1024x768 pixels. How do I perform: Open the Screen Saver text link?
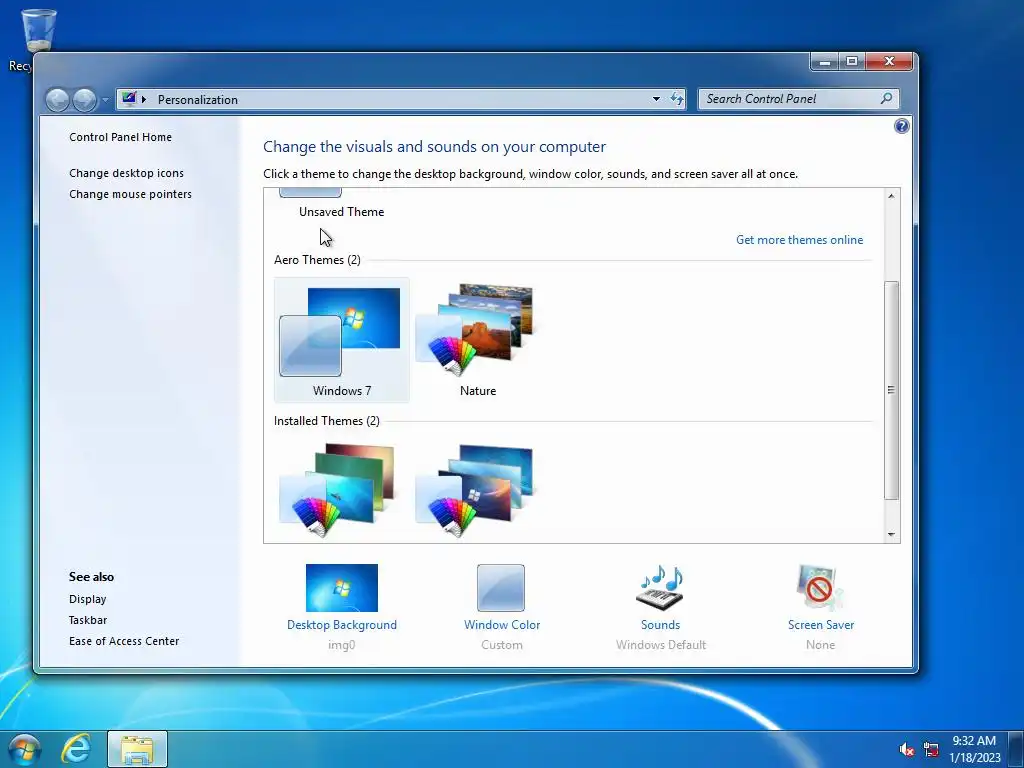[x=821, y=625]
